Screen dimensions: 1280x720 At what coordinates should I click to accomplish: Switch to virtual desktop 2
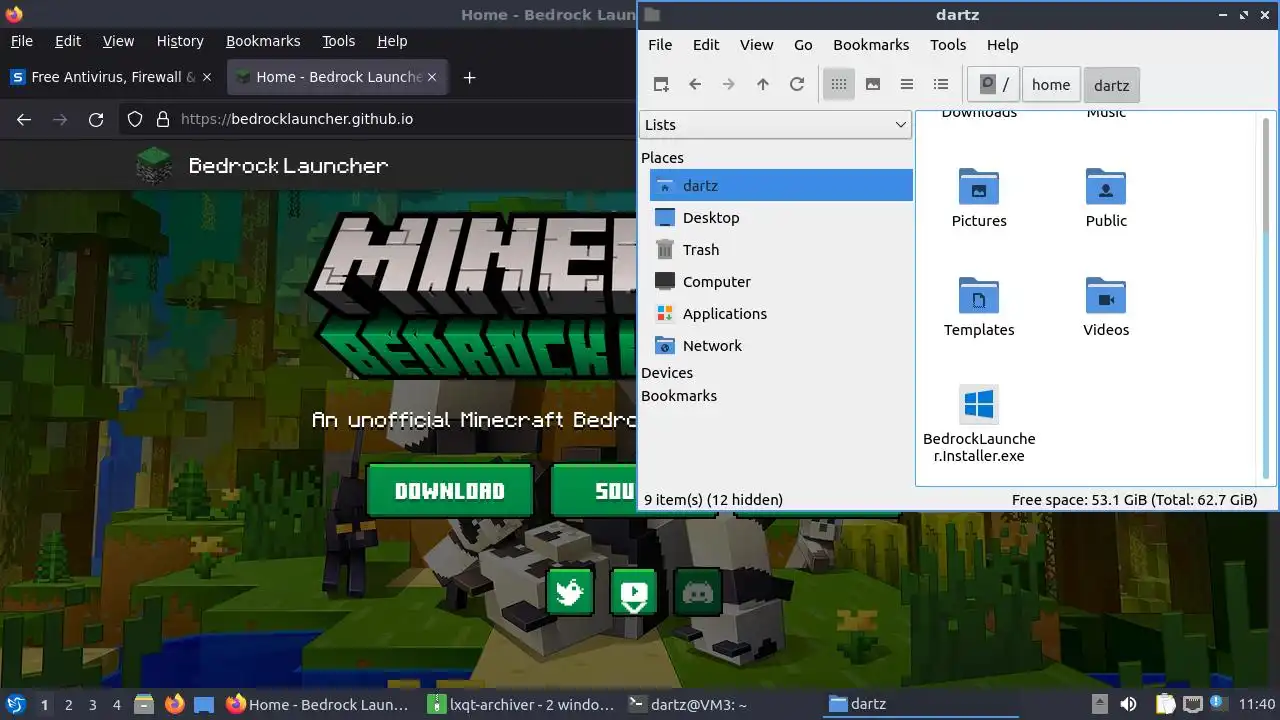(68, 704)
